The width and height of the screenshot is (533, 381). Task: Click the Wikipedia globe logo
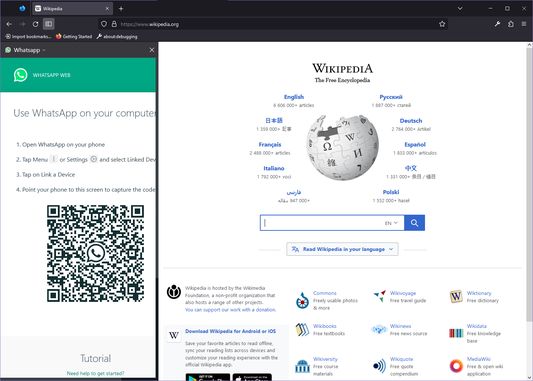pyautogui.click(x=342, y=147)
